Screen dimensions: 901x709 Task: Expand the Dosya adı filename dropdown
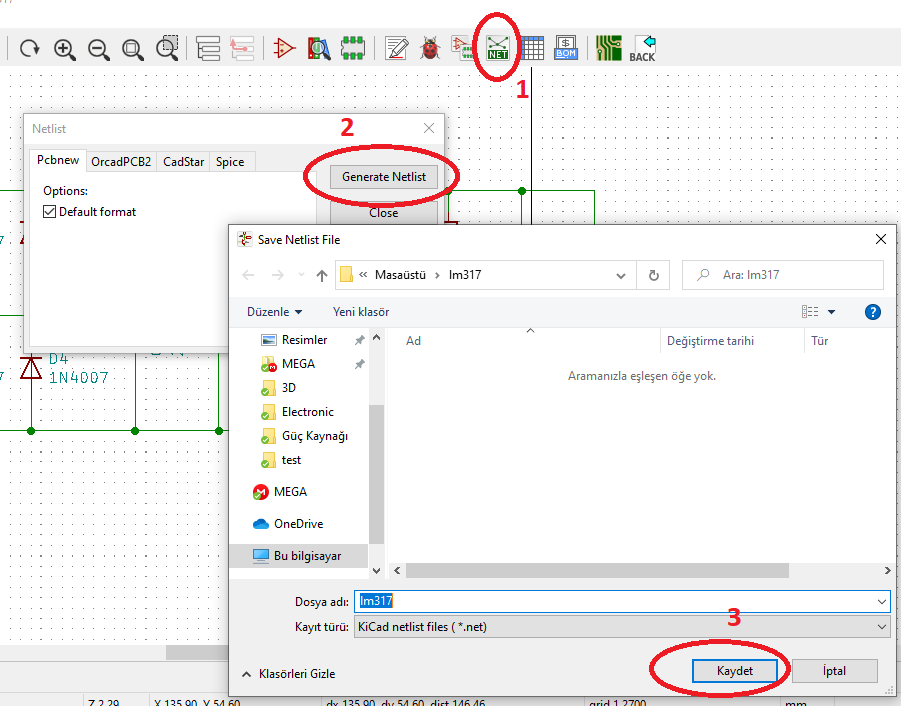pyautogui.click(x=880, y=601)
